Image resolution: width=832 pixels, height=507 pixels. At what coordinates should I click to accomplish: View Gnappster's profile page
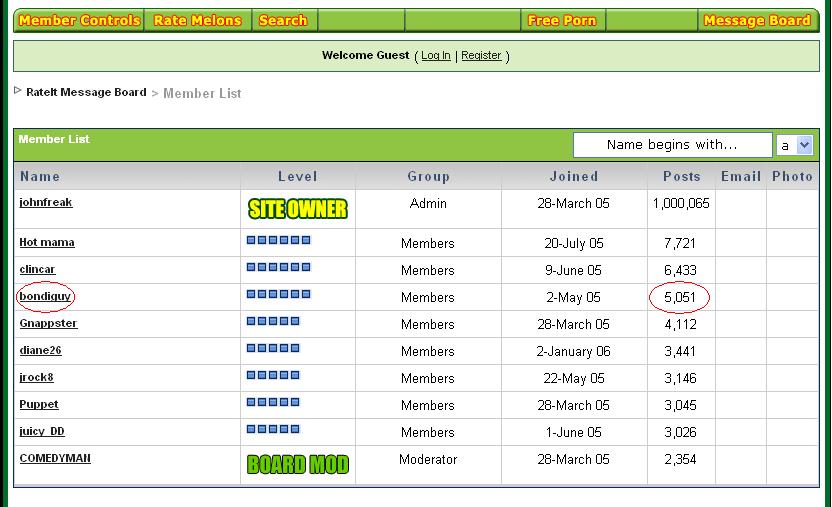tap(48, 323)
